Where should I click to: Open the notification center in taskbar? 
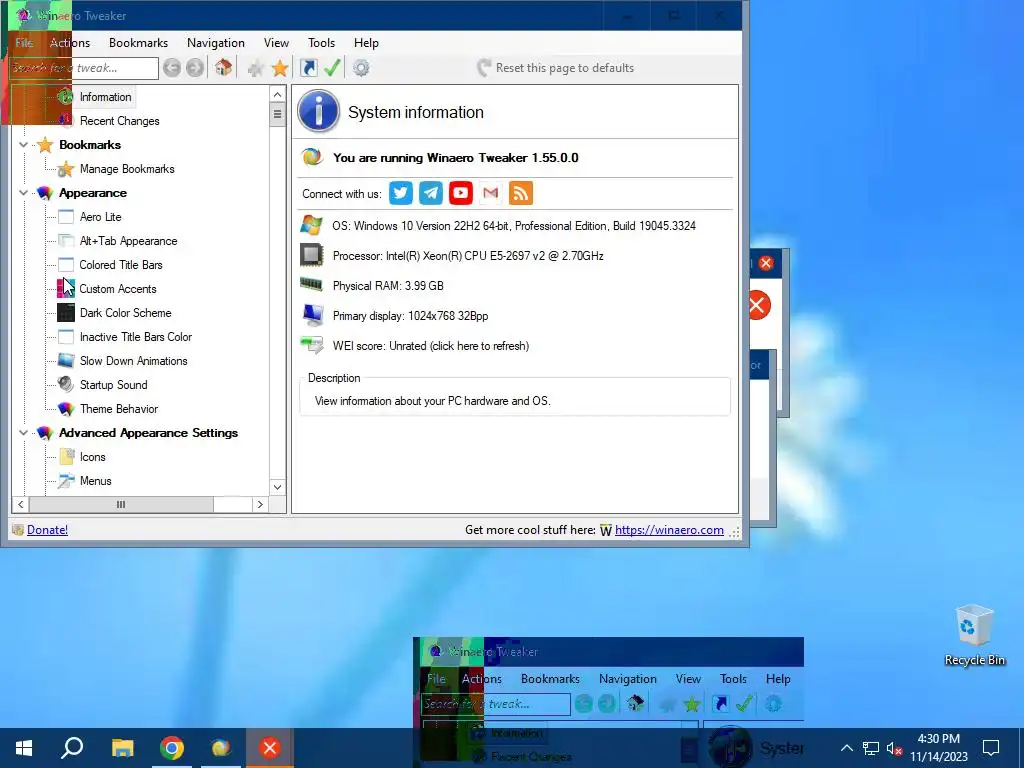pos(991,748)
